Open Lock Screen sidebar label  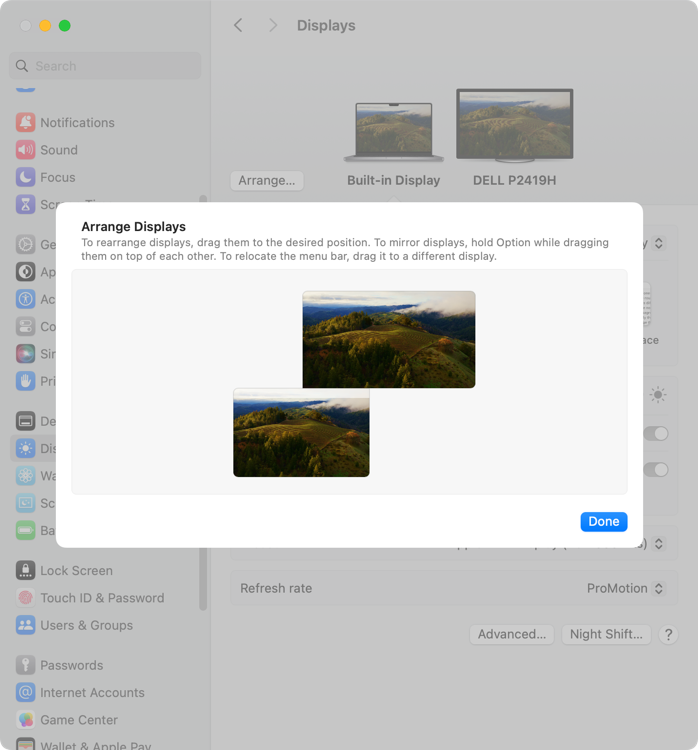pos(77,570)
